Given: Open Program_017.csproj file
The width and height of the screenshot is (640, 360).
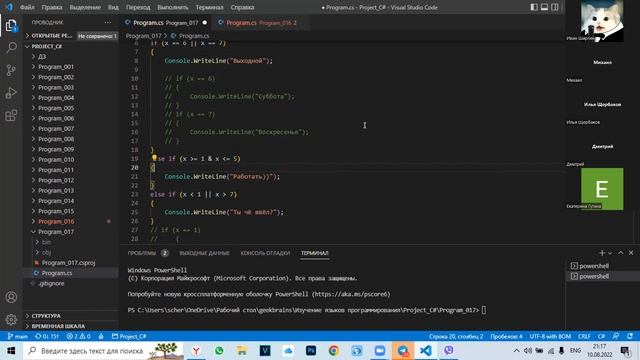Looking at the screenshot, I should tap(71, 263).
